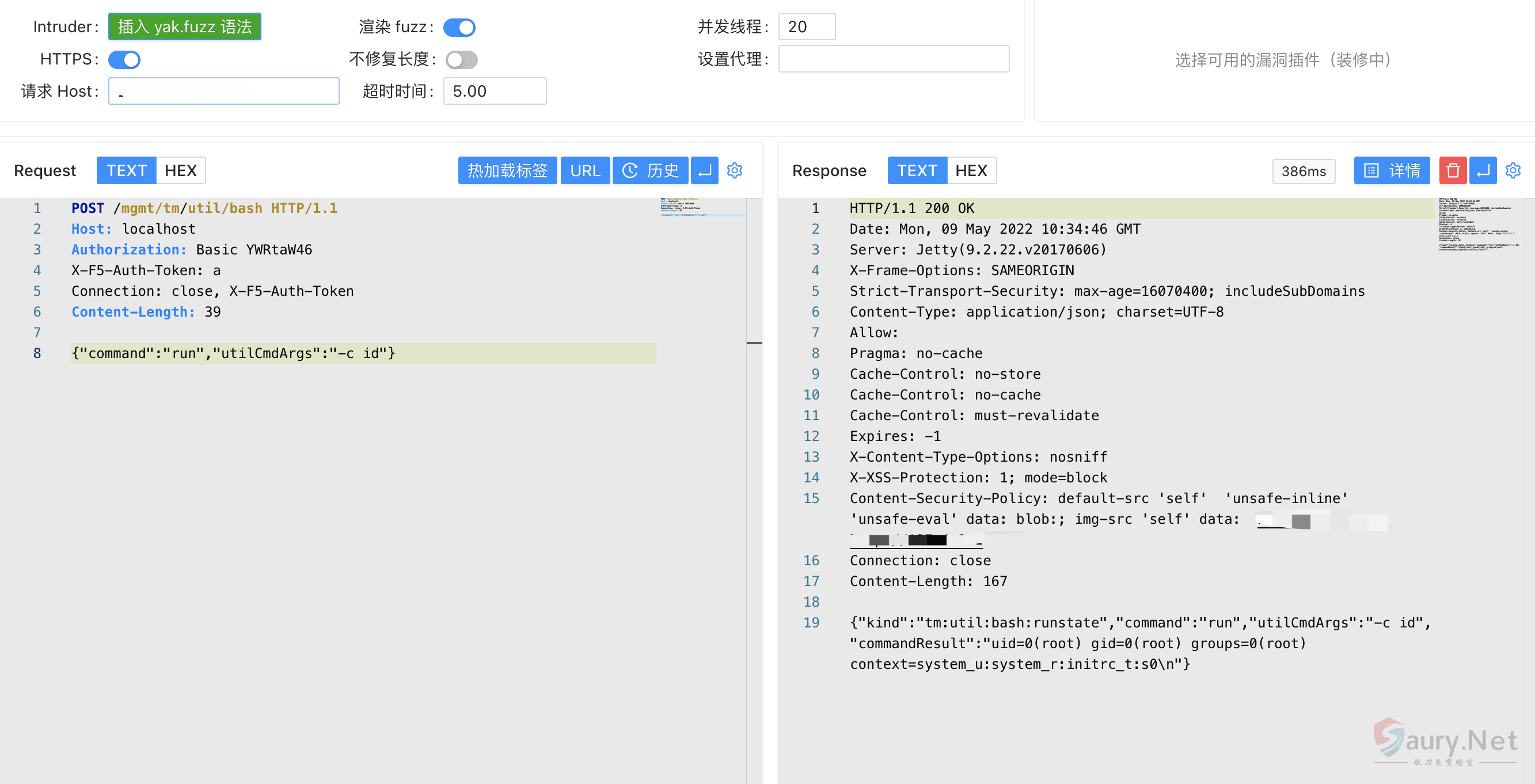
Task: Click the Request settings gear icon
Action: tap(734, 170)
